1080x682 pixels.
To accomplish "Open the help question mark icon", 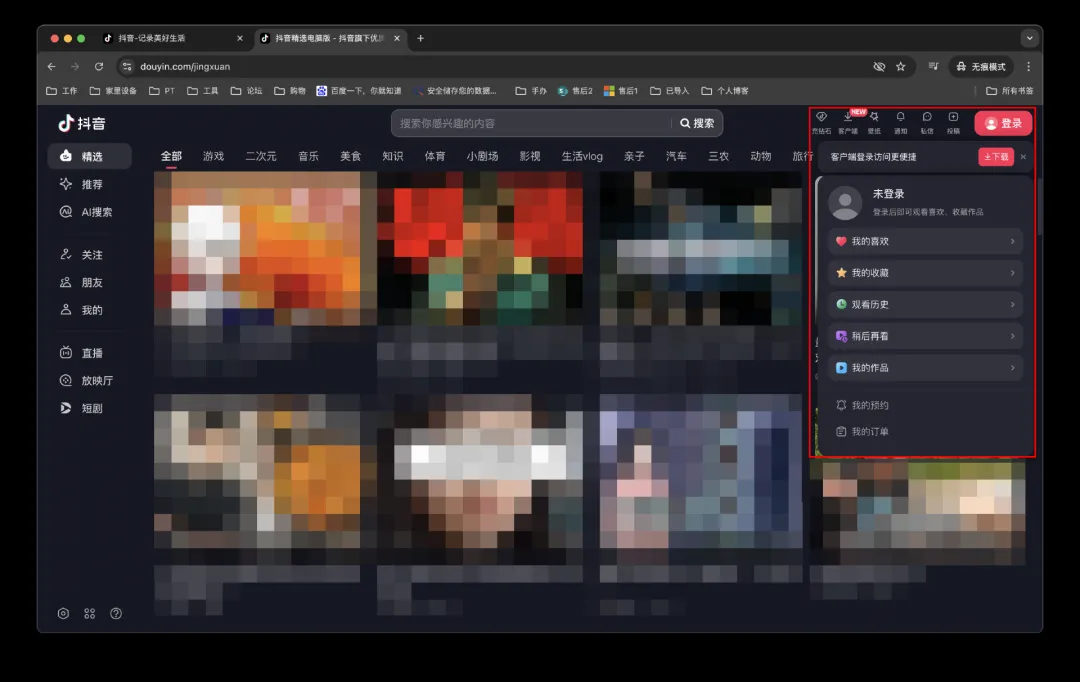I will 116,613.
